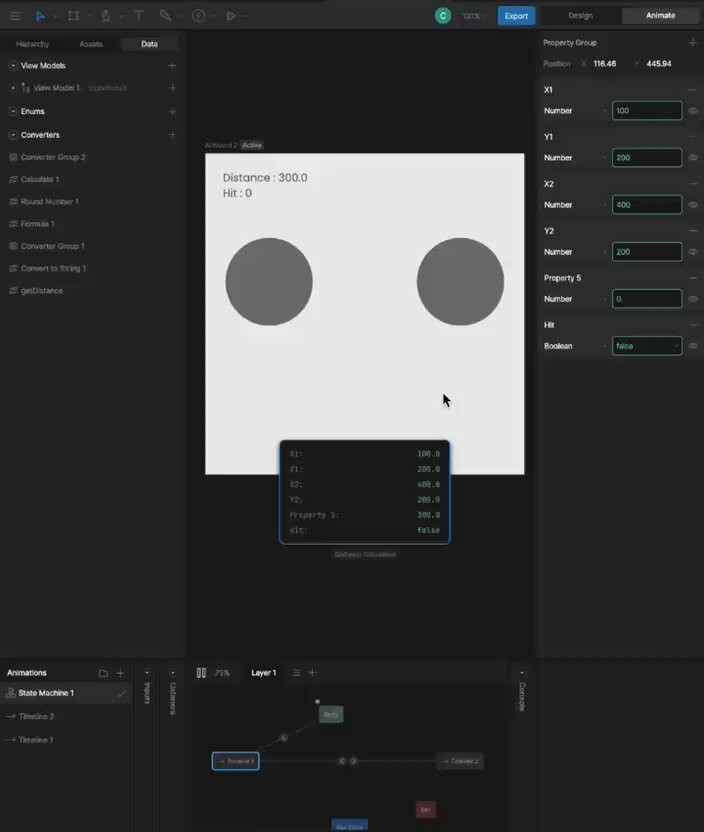Add a new animation
This screenshot has width=704, height=832.
pyautogui.click(x=120, y=673)
